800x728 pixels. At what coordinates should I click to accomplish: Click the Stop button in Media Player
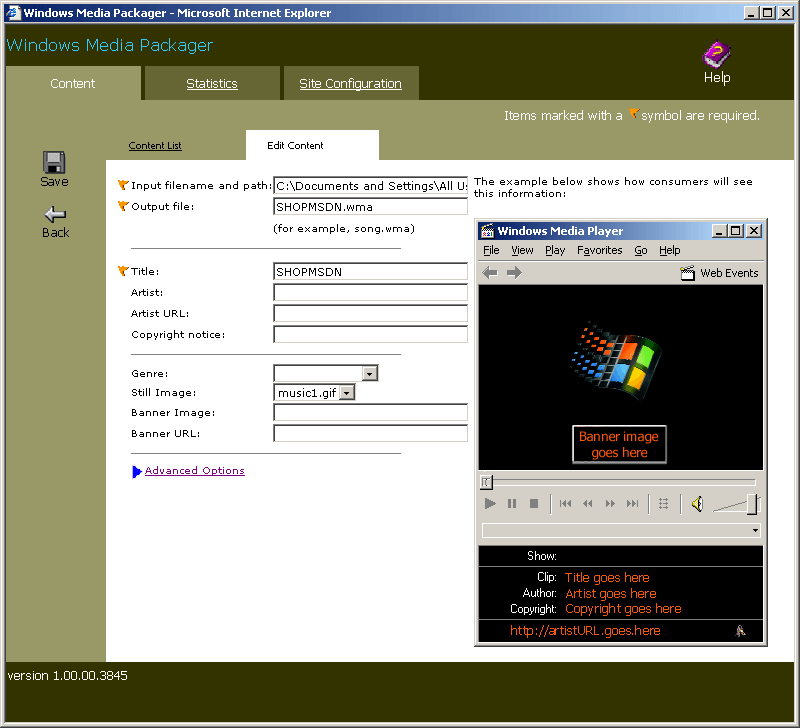click(534, 504)
